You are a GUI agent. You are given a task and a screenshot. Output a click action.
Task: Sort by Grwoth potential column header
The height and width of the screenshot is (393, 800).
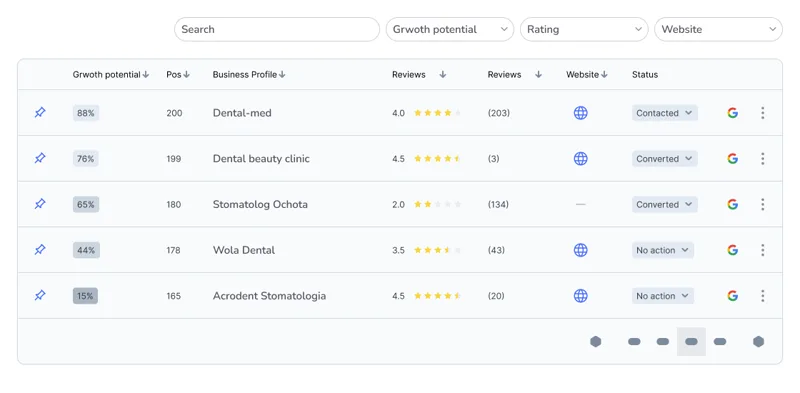111,75
